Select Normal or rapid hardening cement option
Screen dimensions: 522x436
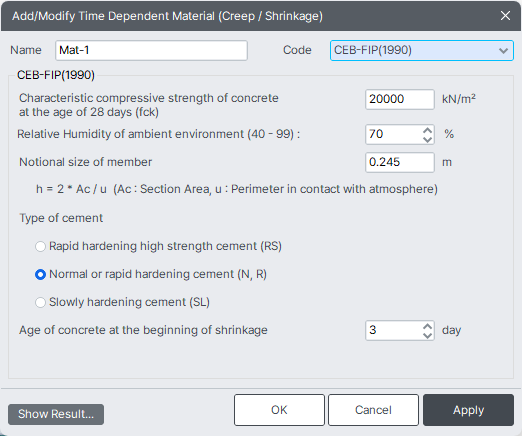point(40,274)
